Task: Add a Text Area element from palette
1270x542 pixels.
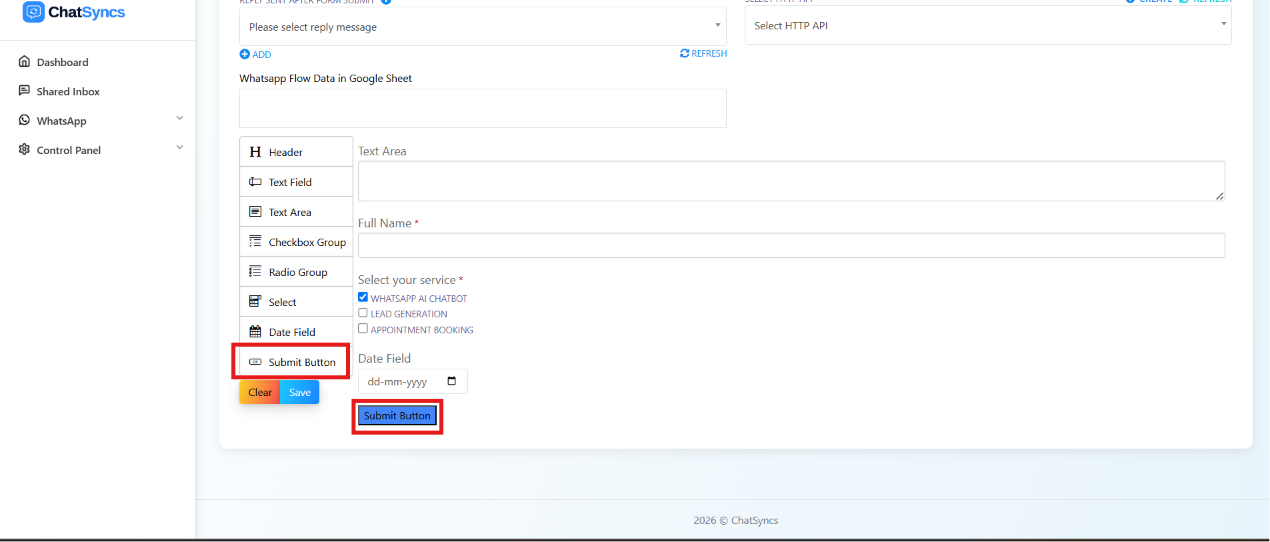Action: tap(296, 212)
